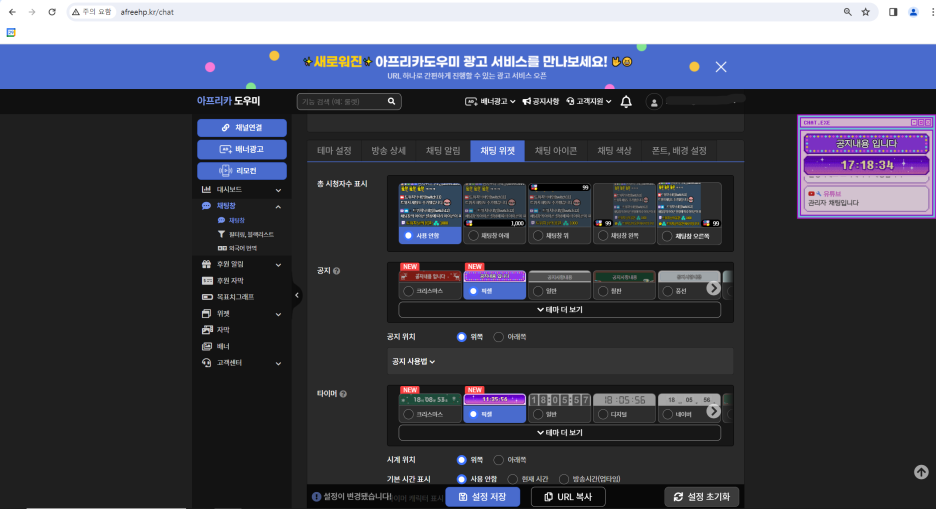Screen dimensions: 936x509
Task: Select 채팅창 아래 viewer count option
Action: (494, 214)
